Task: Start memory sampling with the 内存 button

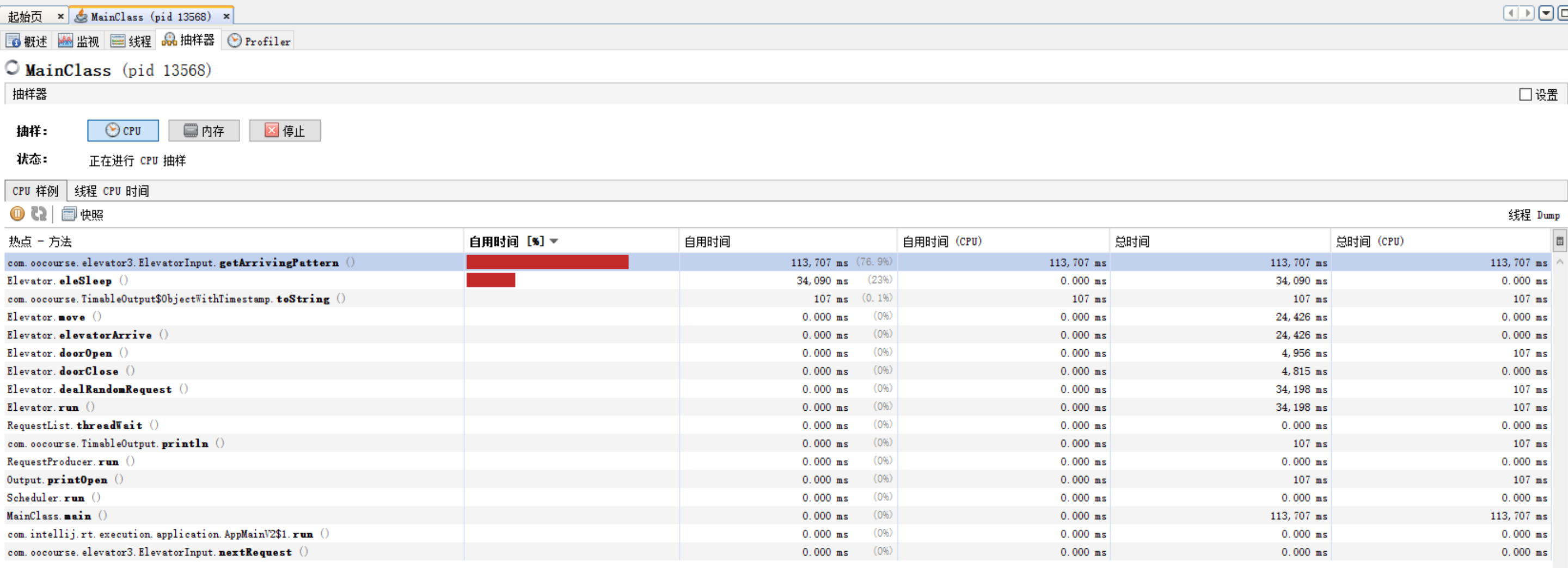Action: coord(204,131)
